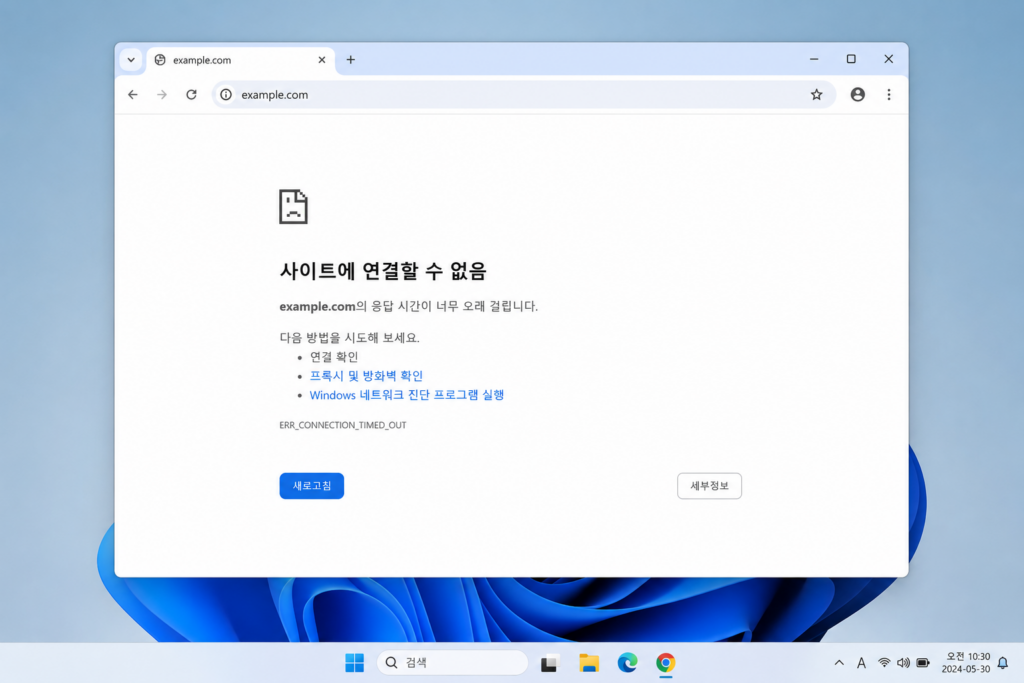Image resolution: width=1024 pixels, height=683 pixels.
Task: View site information icon in address bar
Action: tap(226, 95)
